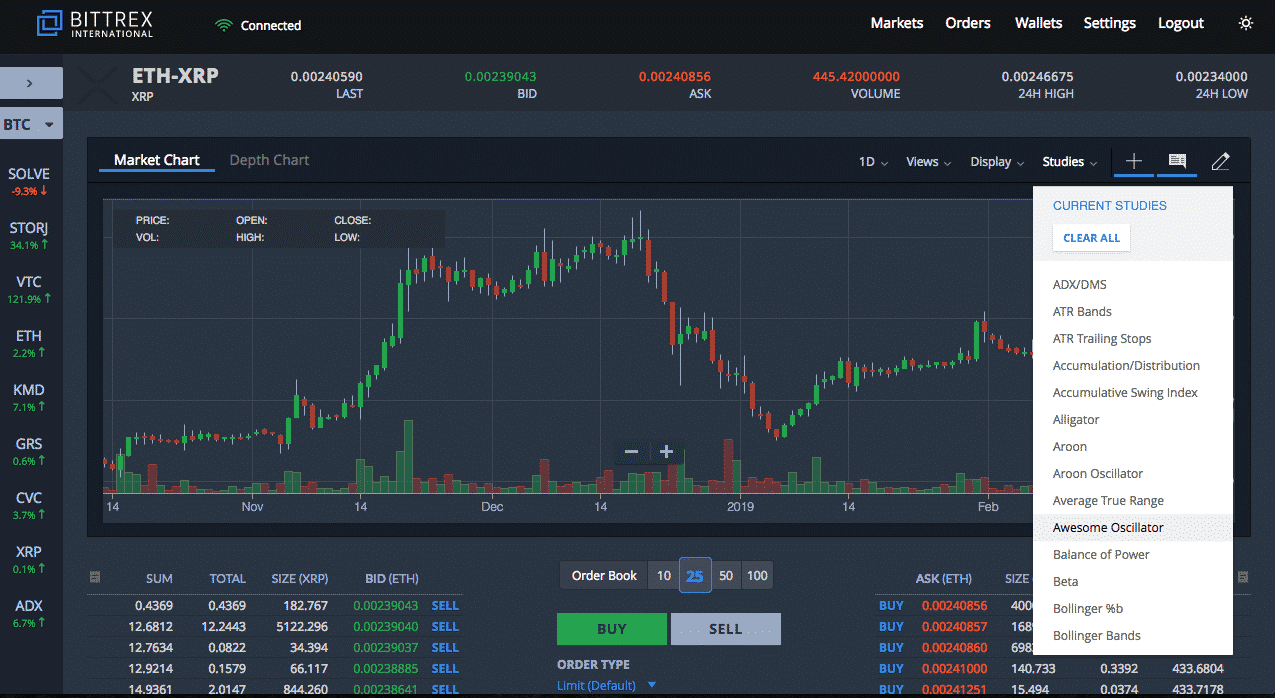Zoom in the chart with plus icon

pyautogui.click(x=667, y=451)
